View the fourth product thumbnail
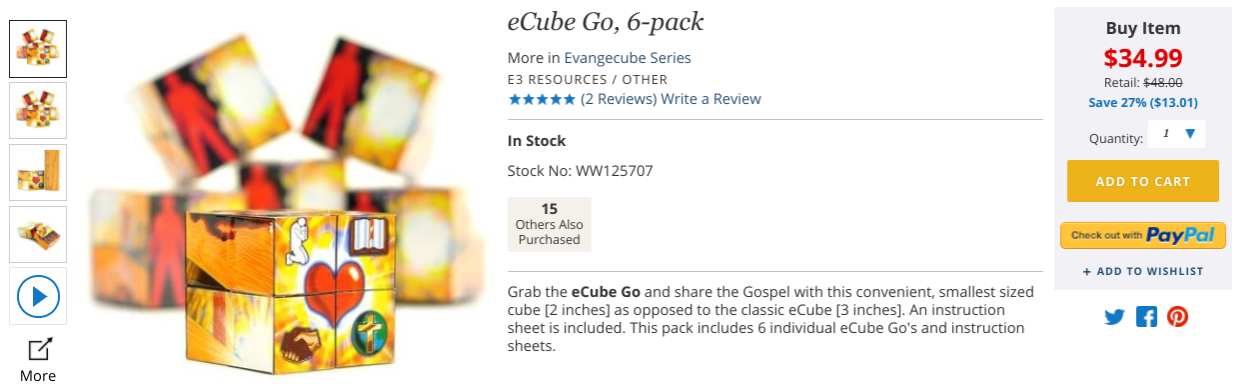 38,235
